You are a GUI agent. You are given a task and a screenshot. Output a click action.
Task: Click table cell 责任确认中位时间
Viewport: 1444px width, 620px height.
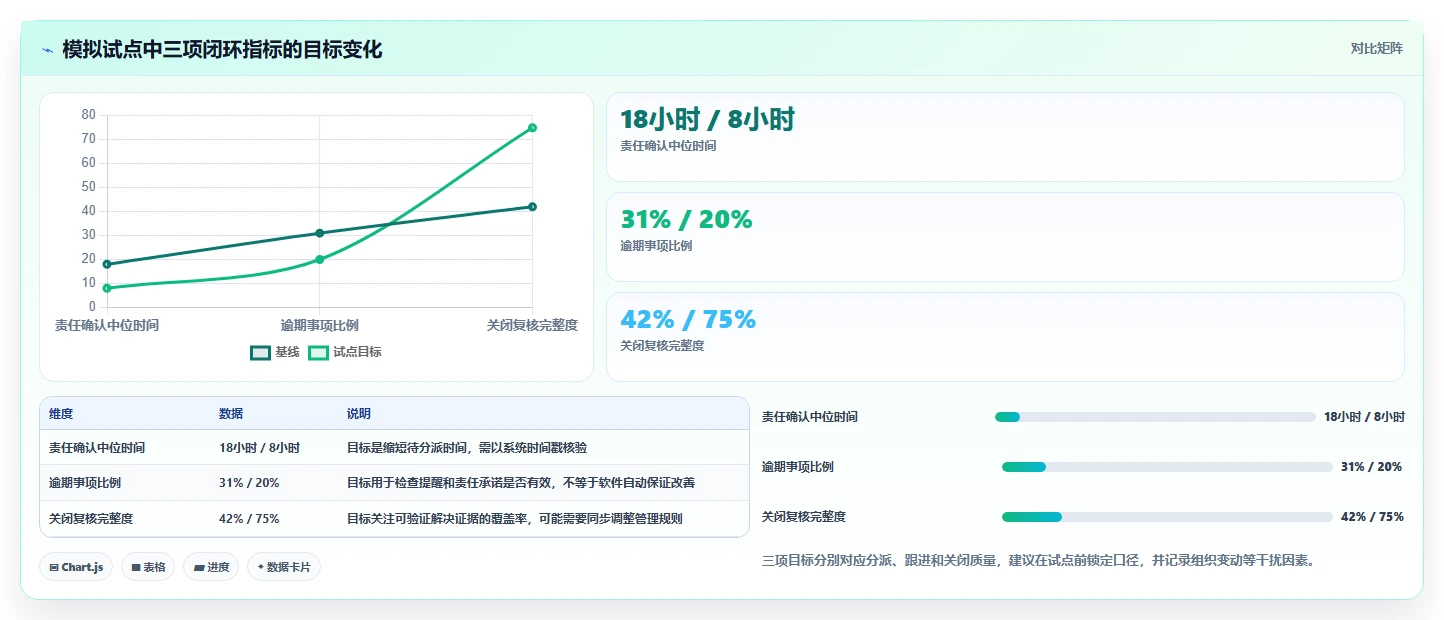[97, 448]
